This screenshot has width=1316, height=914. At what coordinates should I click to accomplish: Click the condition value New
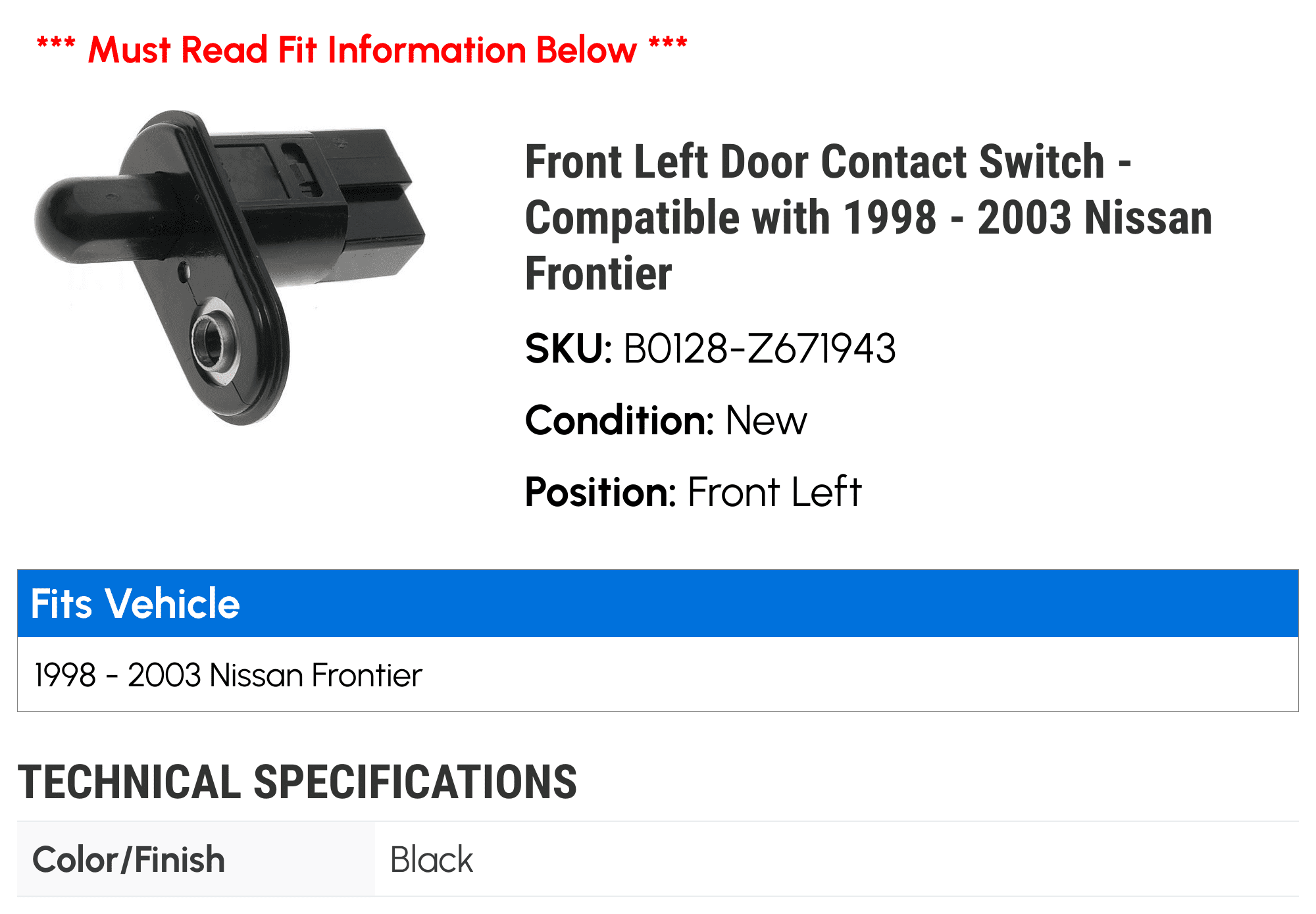tap(766, 420)
